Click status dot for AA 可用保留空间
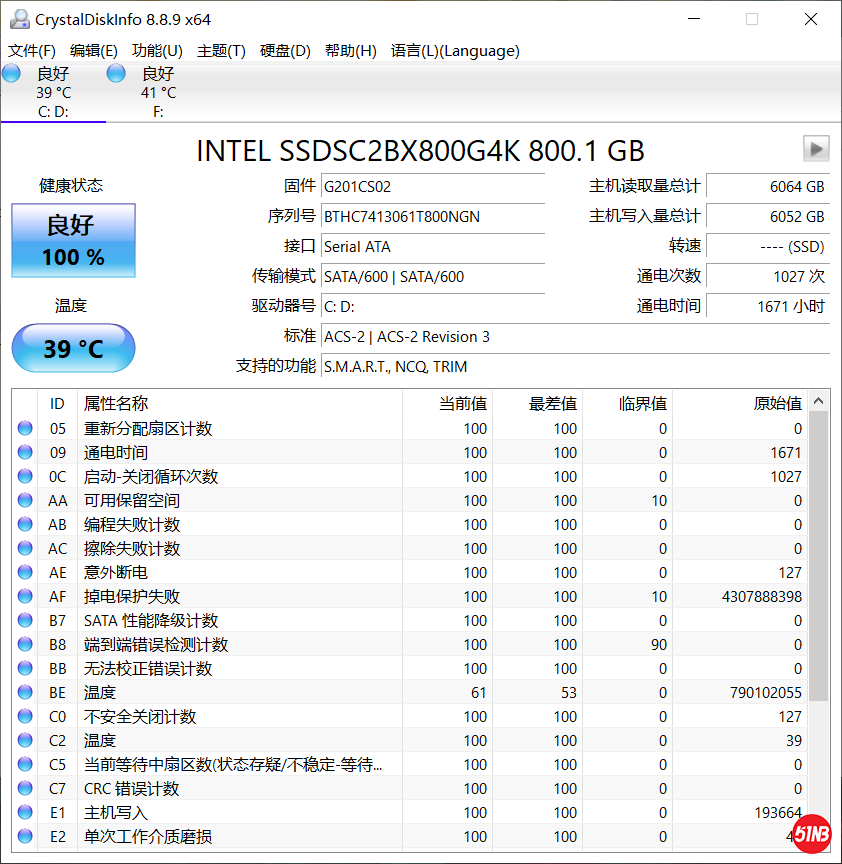842x864 pixels. (25, 500)
